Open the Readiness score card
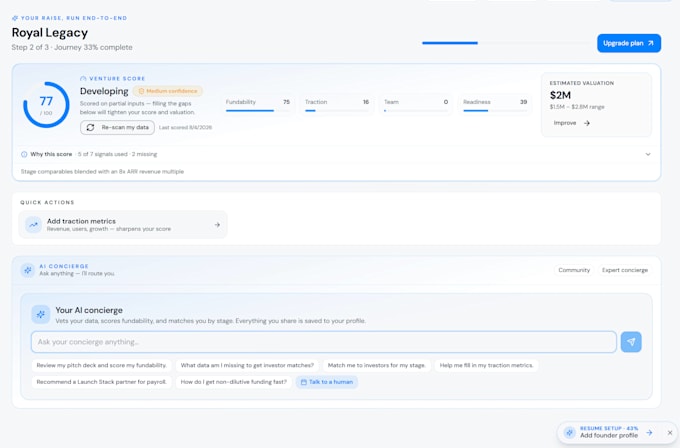Screen dimensions: 680x448 (x=495, y=105)
